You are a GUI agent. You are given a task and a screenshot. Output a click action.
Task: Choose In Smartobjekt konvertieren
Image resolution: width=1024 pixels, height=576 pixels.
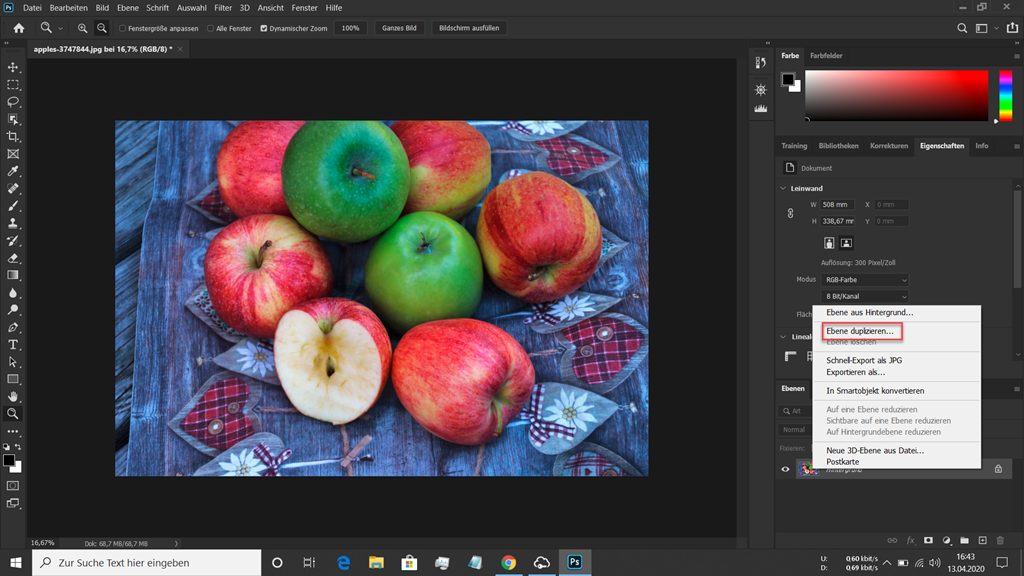click(875, 391)
